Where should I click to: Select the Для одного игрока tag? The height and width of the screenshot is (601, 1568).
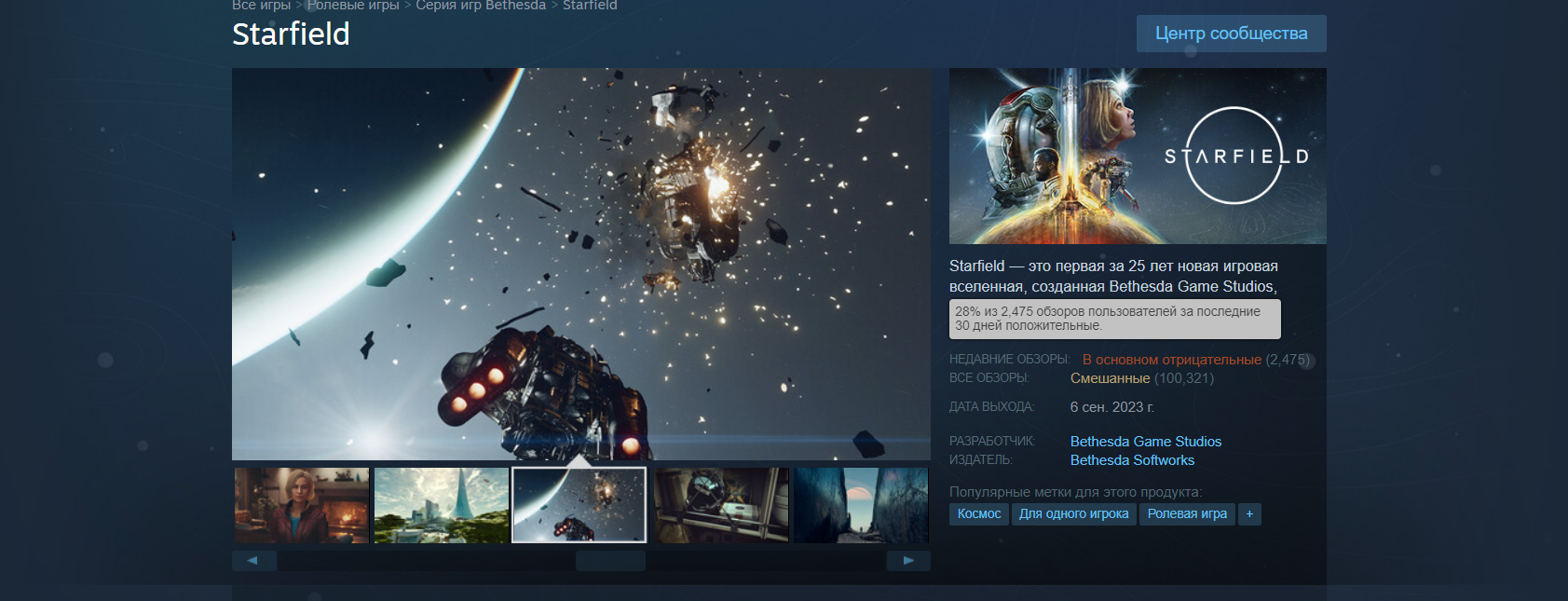(x=1073, y=514)
